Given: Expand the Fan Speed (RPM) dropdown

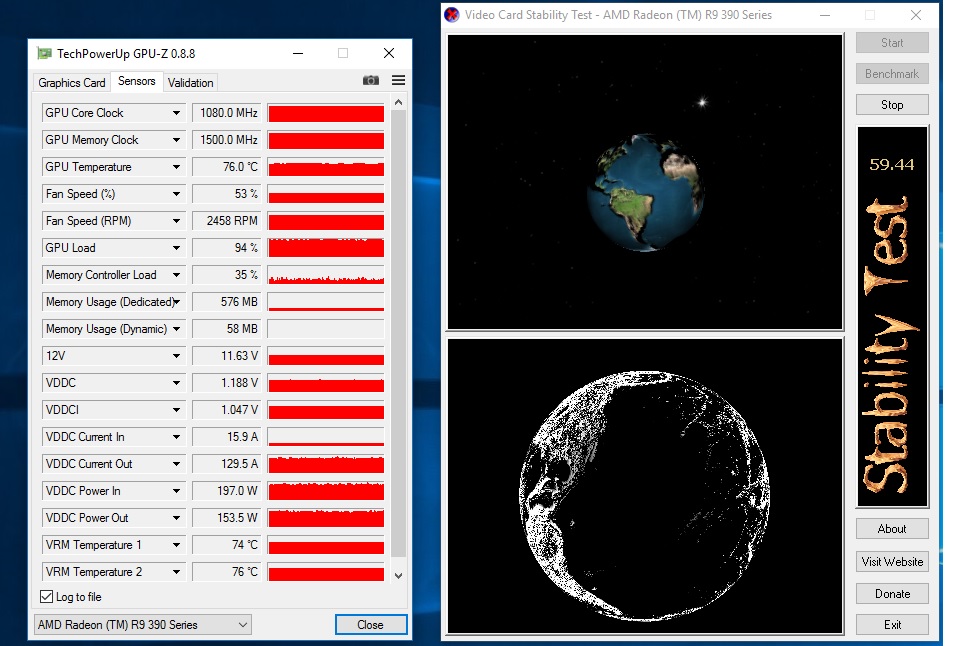Looking at the screenshot, I should (176, 221).
